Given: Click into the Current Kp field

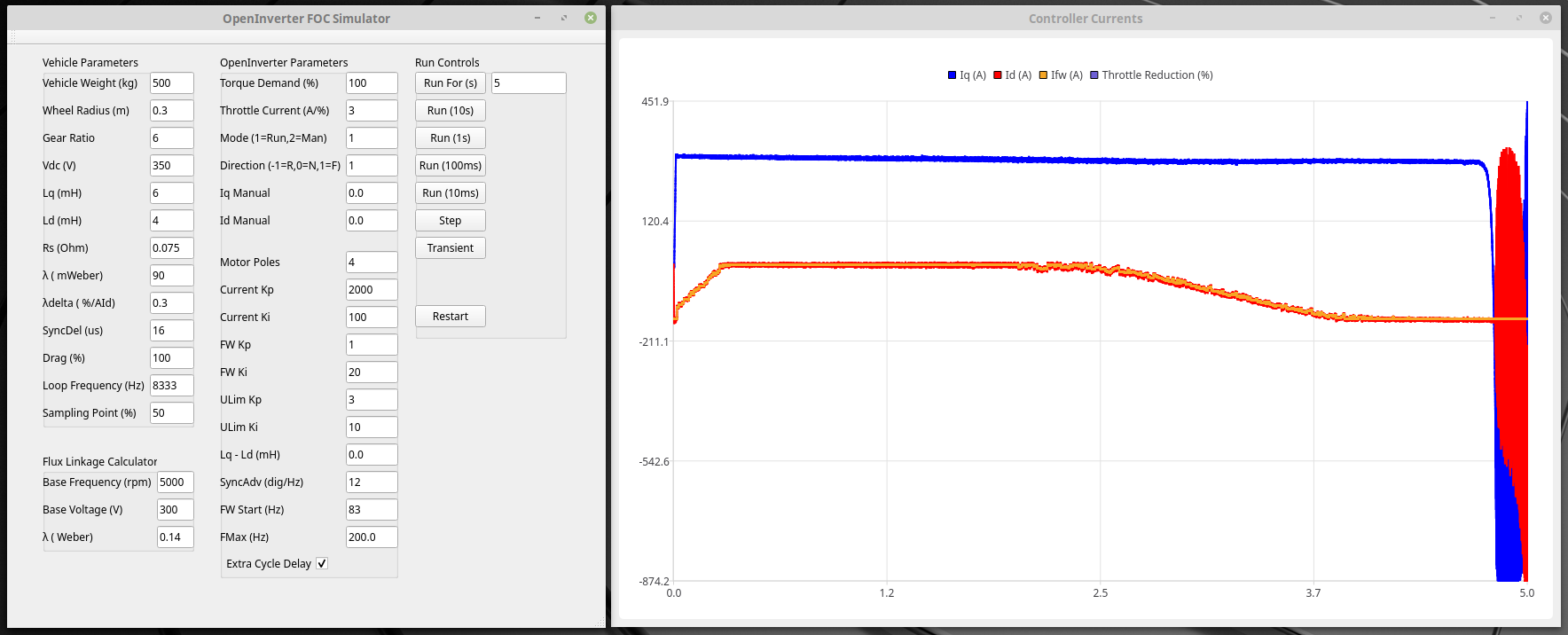Looking at the screenshot, I should [371, 290].
